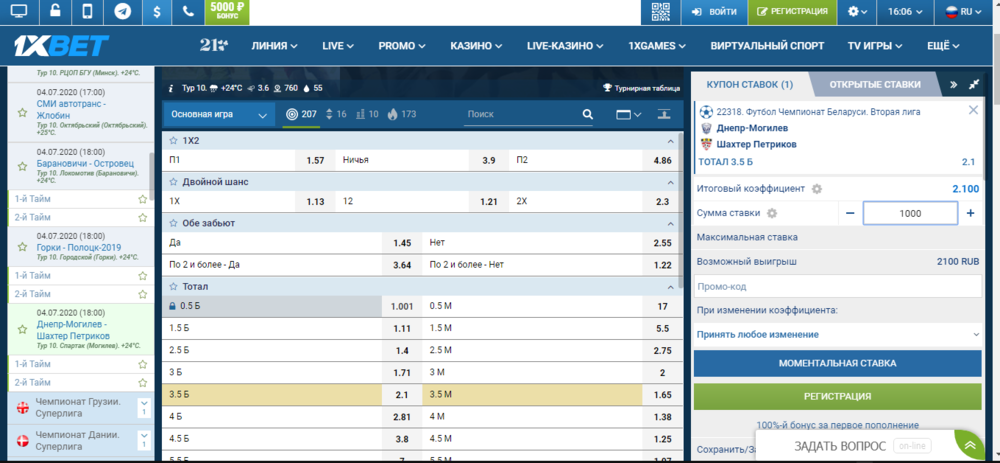Viewport: 1000px width, 463px height.
Task: Increase stake with plus button
Action: [x=971, y=213]
